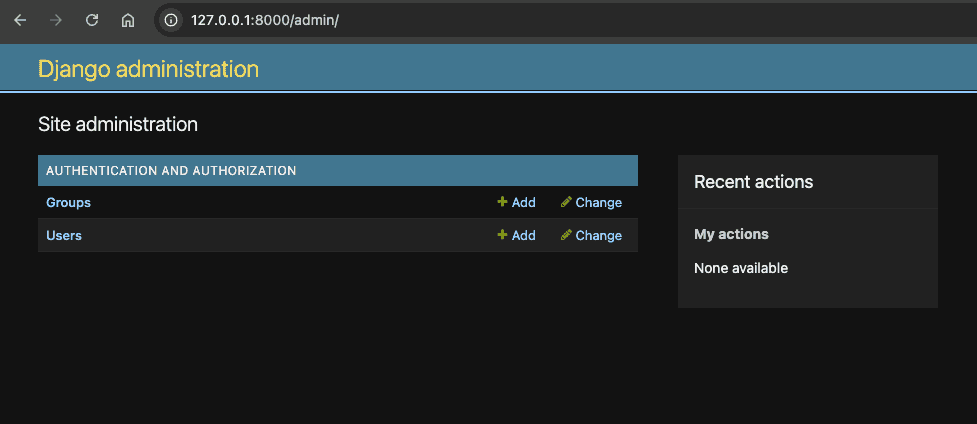Image resolution: width=977 pixels, height=424 pixels.
Task: Click the pencil icon in Users row
Action: coord(566,236)
